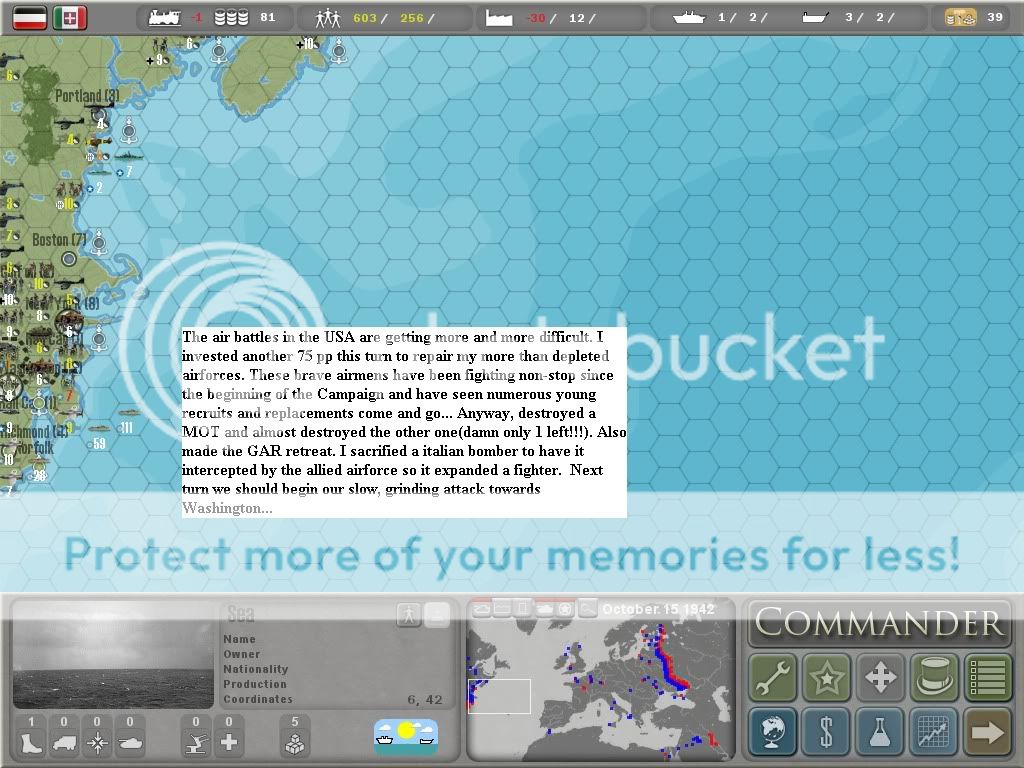Click the October 15 1942 date label
The width and height of the screenshot is (1024, 768).
click(x=658, y=609)
